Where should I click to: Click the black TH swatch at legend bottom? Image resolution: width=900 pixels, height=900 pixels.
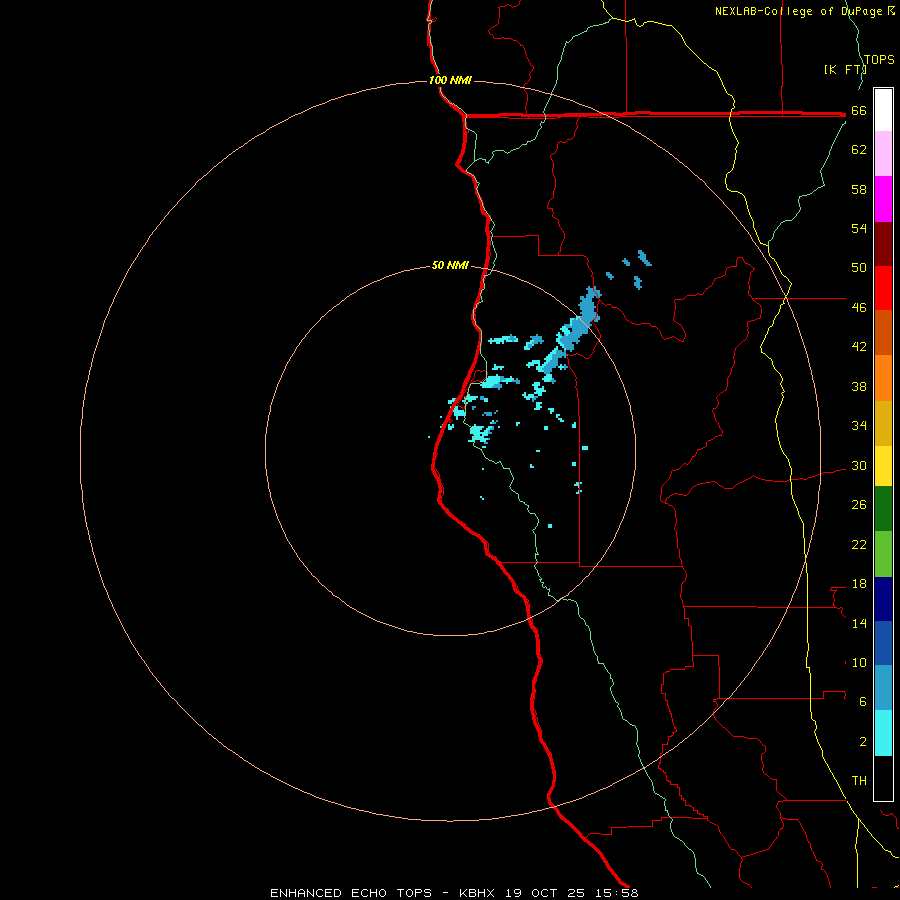[883, 778]
